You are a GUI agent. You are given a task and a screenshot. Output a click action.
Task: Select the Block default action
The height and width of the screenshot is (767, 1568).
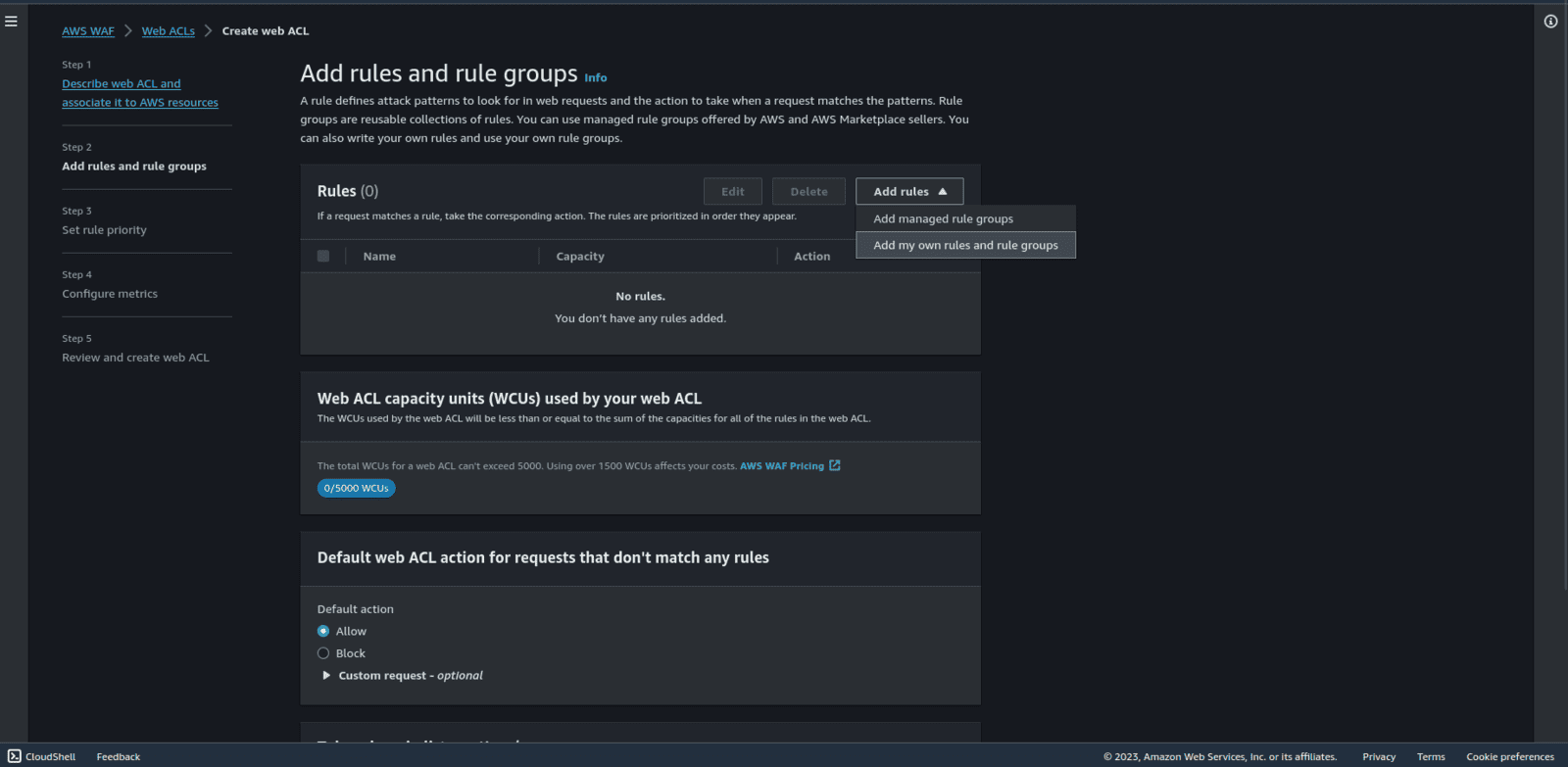(323, 653)
